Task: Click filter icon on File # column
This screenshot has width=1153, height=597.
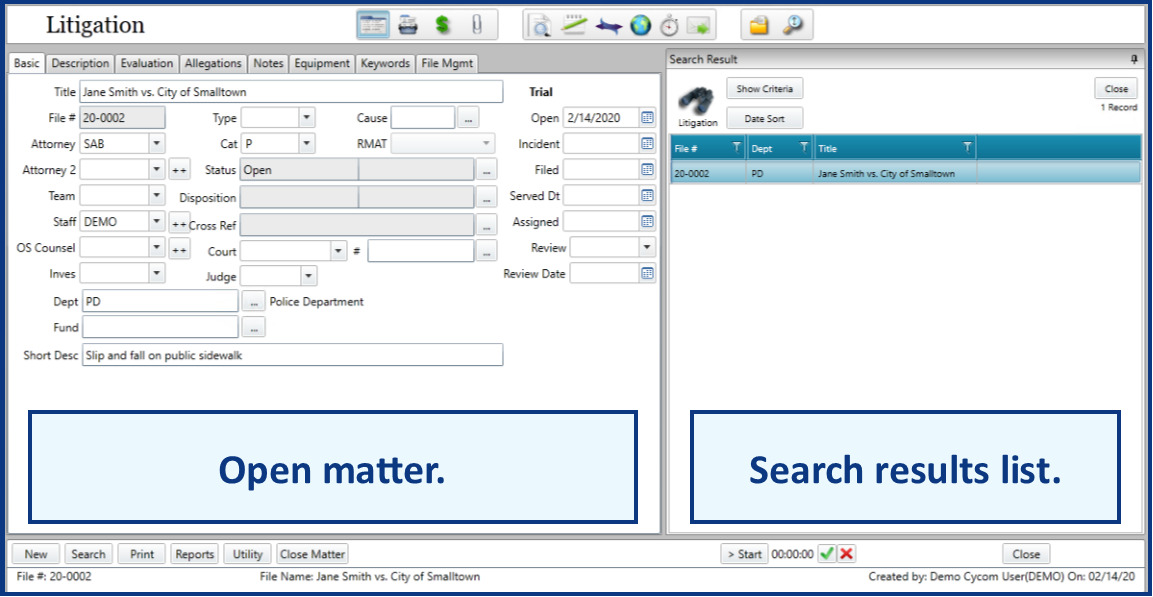Action: [737, 147]
